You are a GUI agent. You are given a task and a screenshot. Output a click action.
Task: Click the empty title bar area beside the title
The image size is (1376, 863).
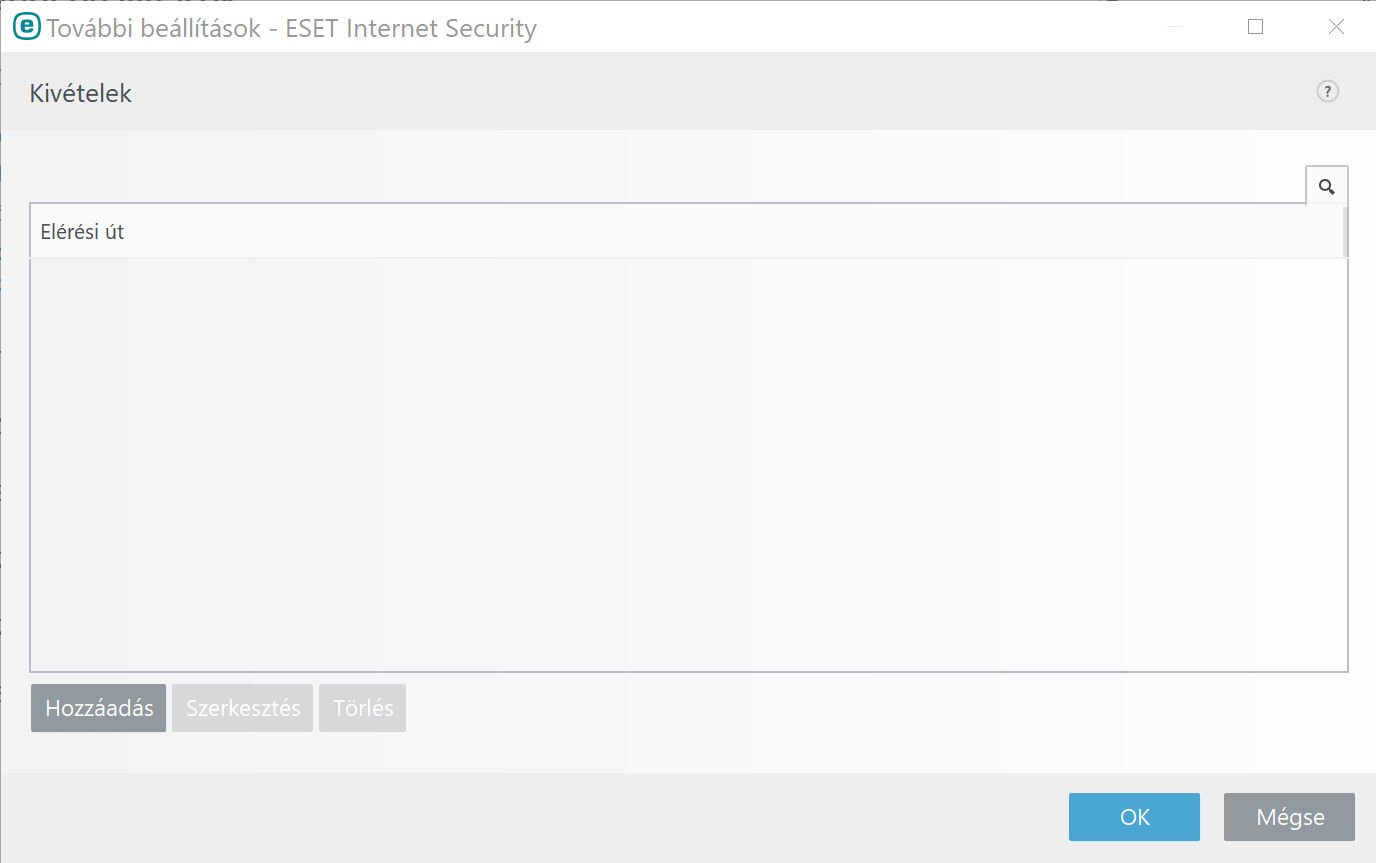pyautogui.click(x=840, y=27)
